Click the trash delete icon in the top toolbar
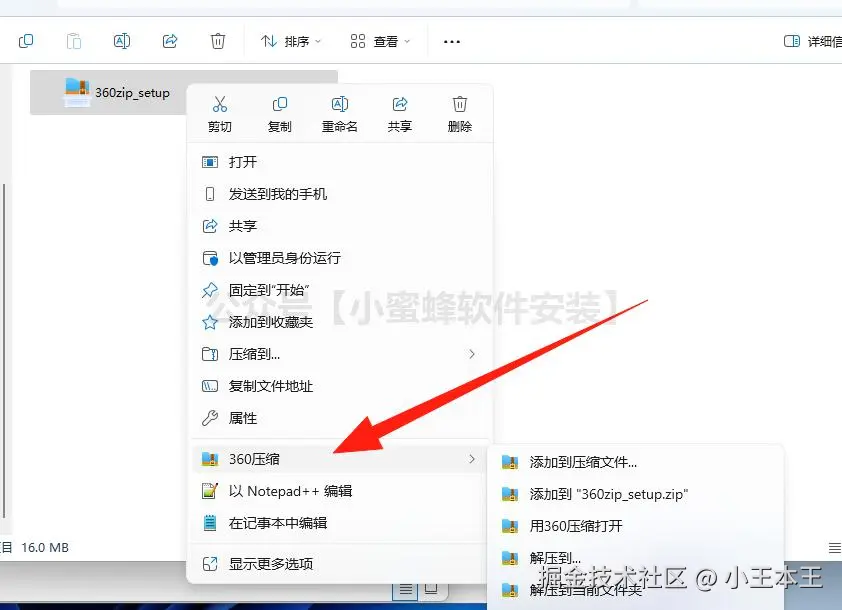The image size is (842, 610). (x=218, y=41)
